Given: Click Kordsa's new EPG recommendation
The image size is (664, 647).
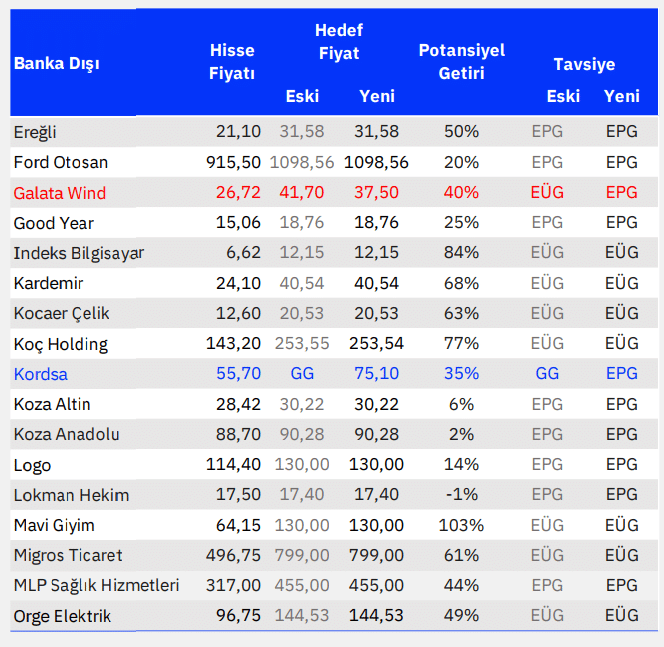Looking at the screenshot, I should 622,373.
